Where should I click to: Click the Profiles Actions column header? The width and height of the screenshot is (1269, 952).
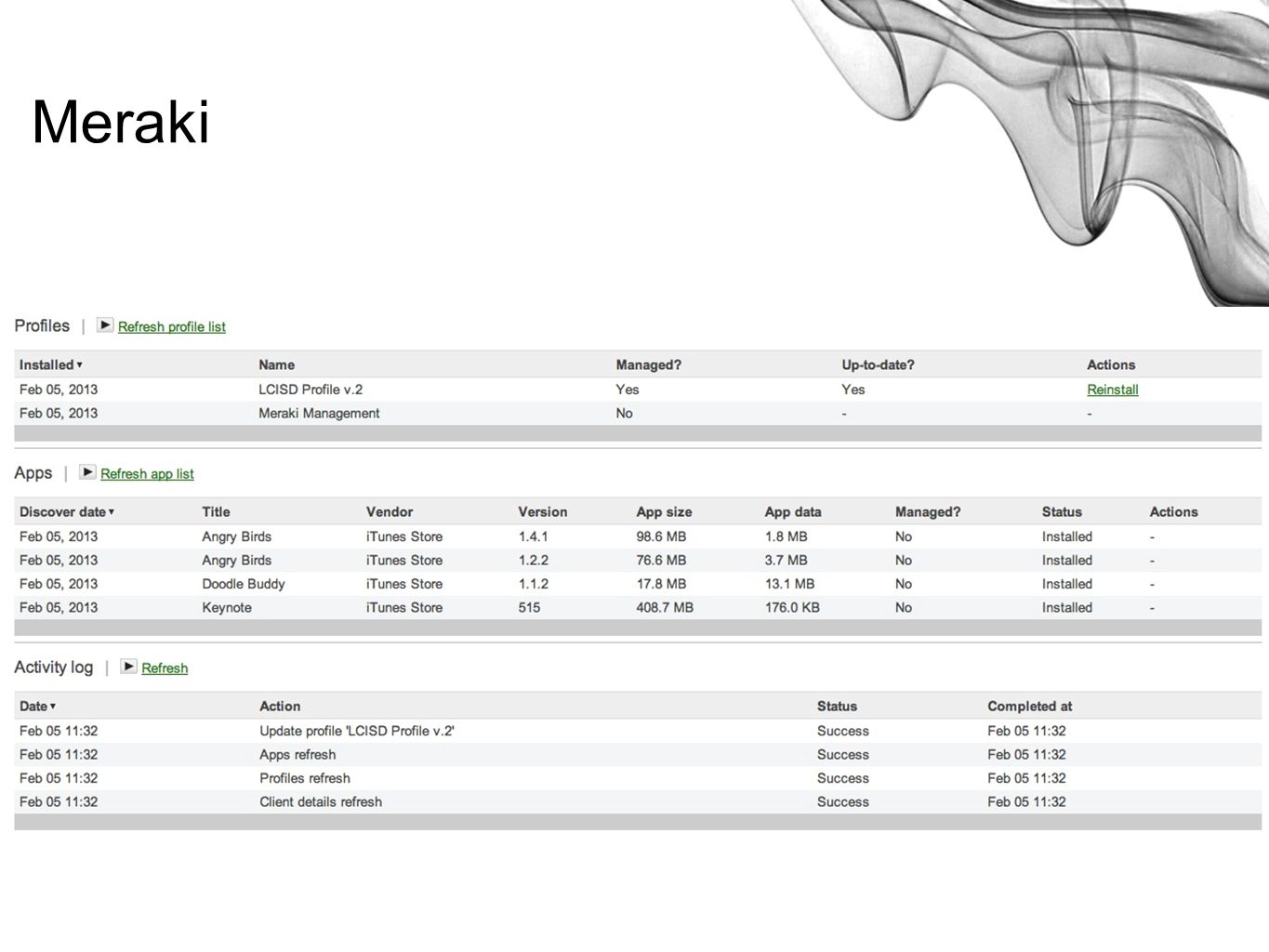coord(1111,364)
